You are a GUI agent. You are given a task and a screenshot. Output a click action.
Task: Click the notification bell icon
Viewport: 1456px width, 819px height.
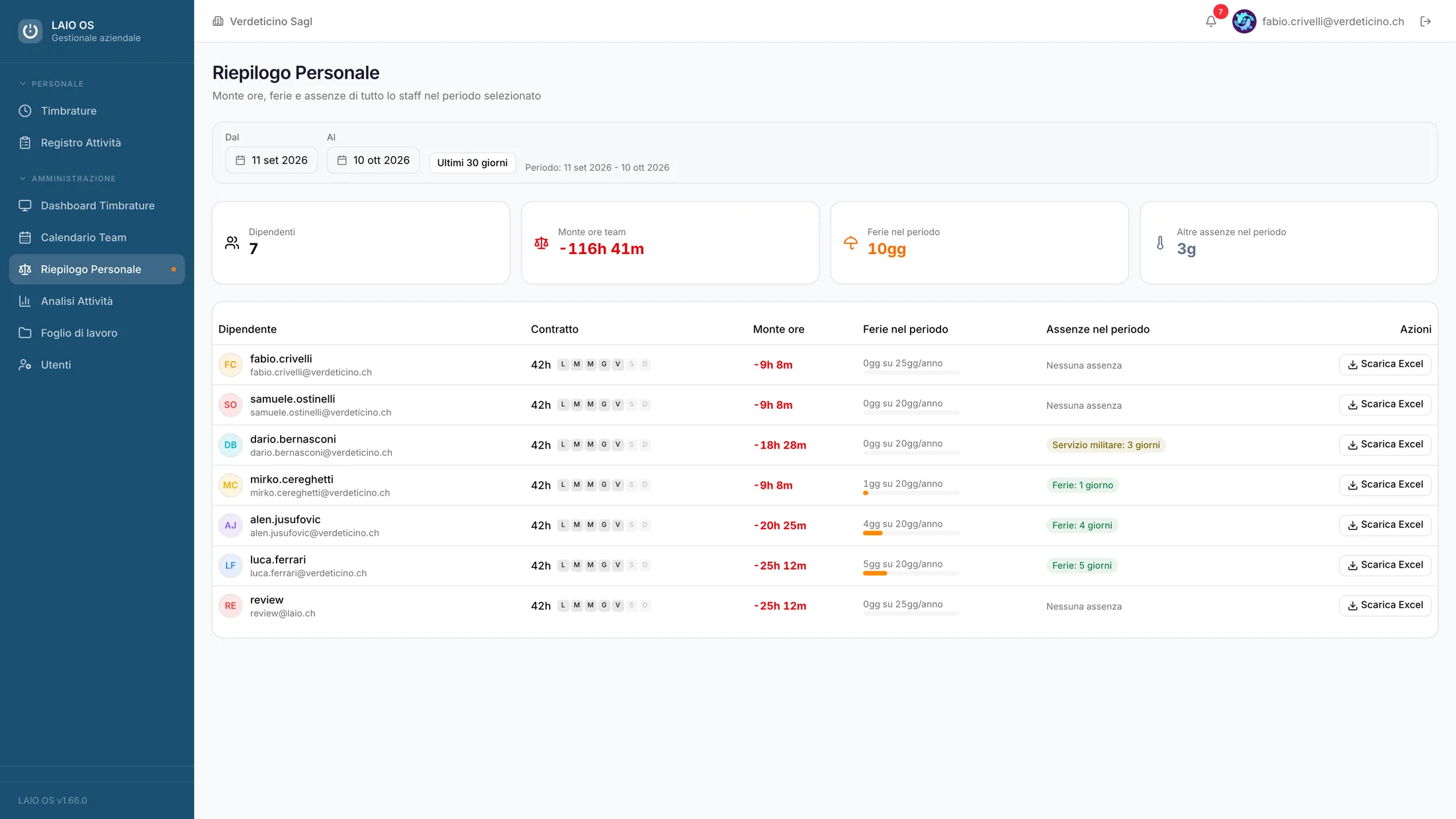[x=1210, y=21]
